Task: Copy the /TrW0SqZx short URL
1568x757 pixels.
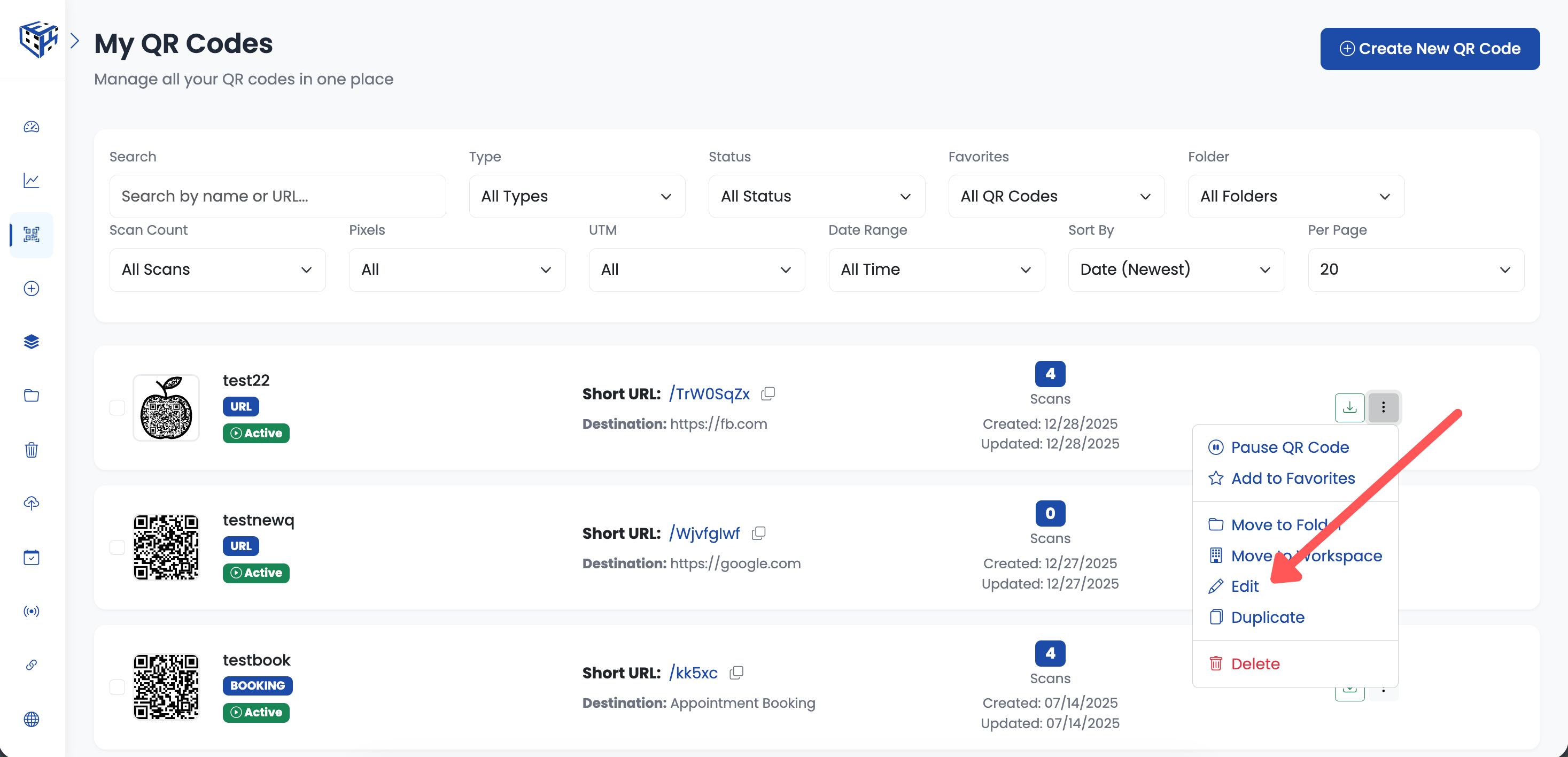Action: click(768, 393)
